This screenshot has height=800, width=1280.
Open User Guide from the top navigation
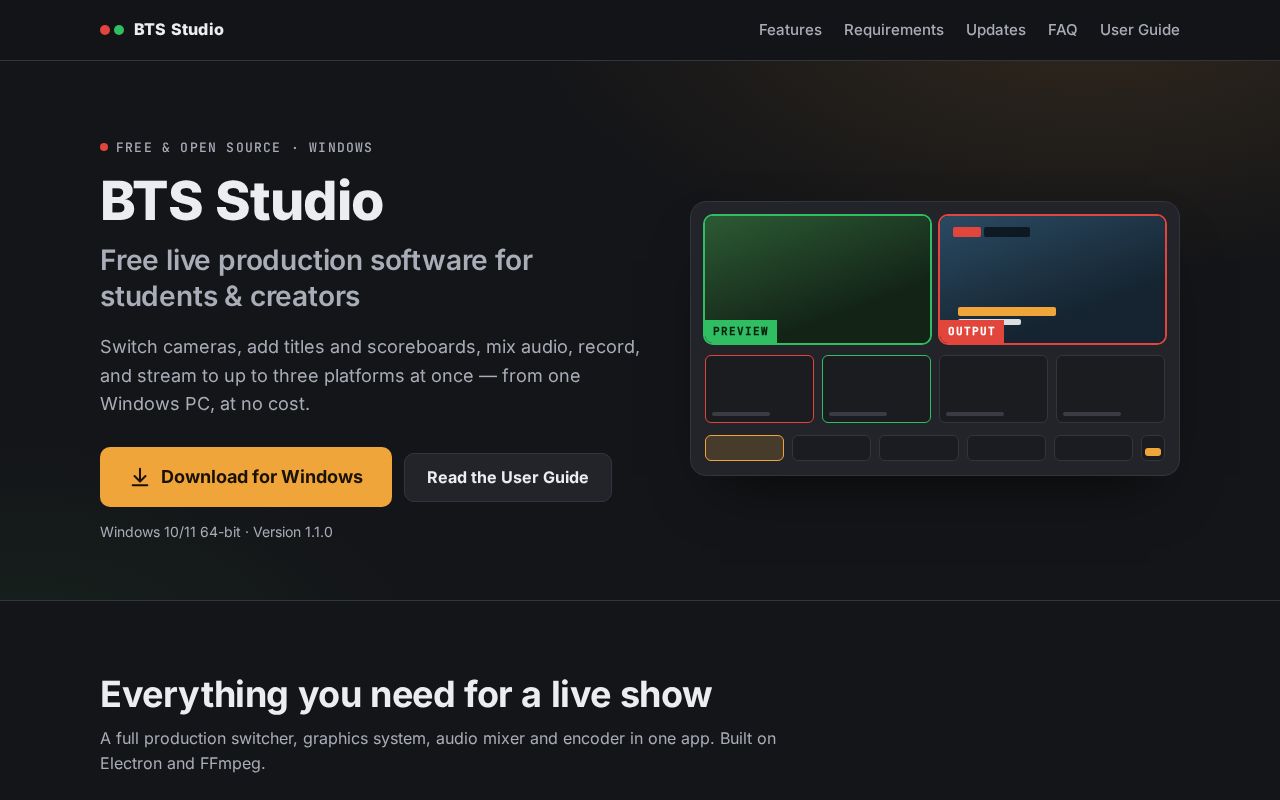pyautogui.click(x=1140, y=30)
